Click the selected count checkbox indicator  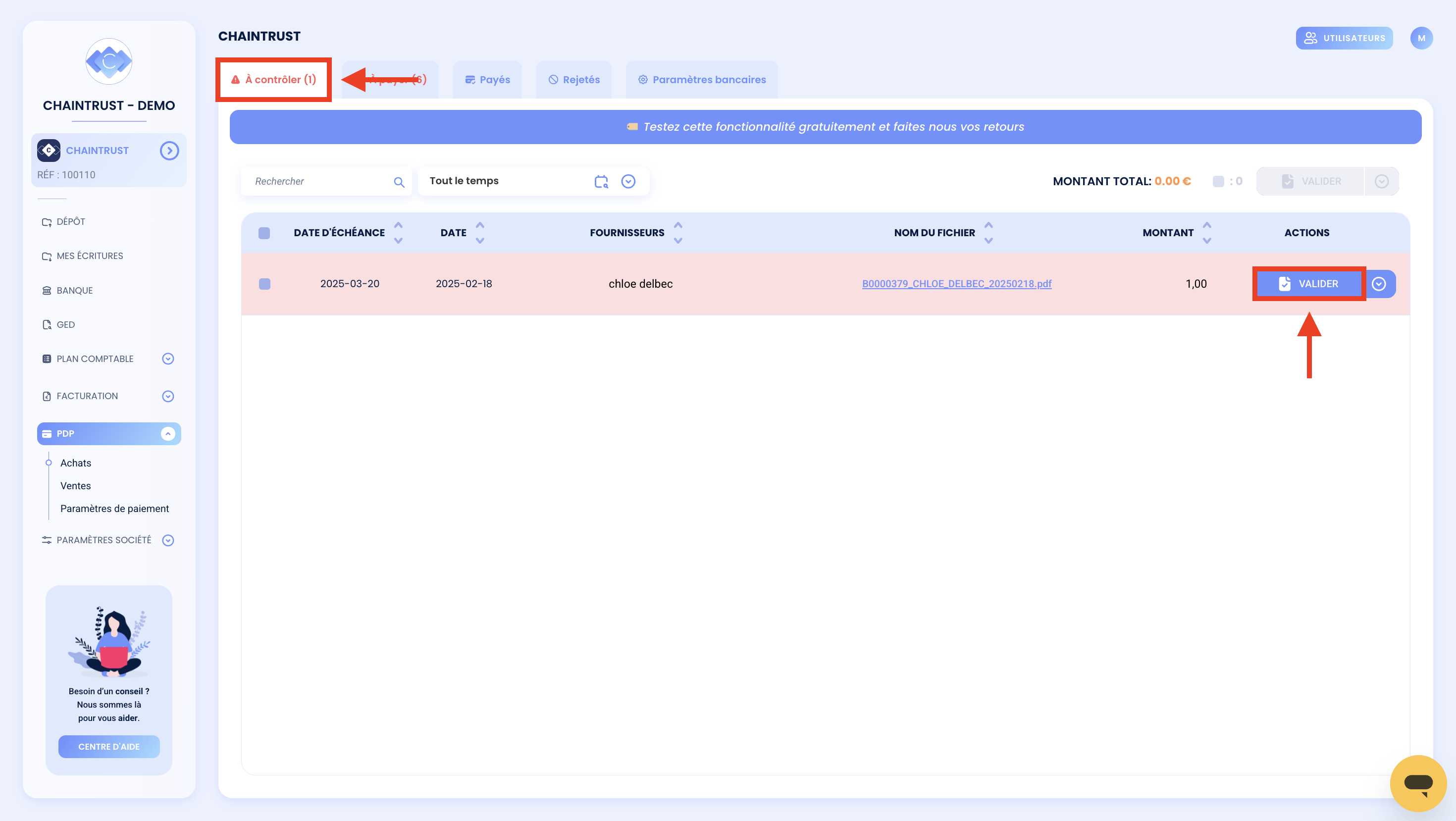[x=1218, y=181]
